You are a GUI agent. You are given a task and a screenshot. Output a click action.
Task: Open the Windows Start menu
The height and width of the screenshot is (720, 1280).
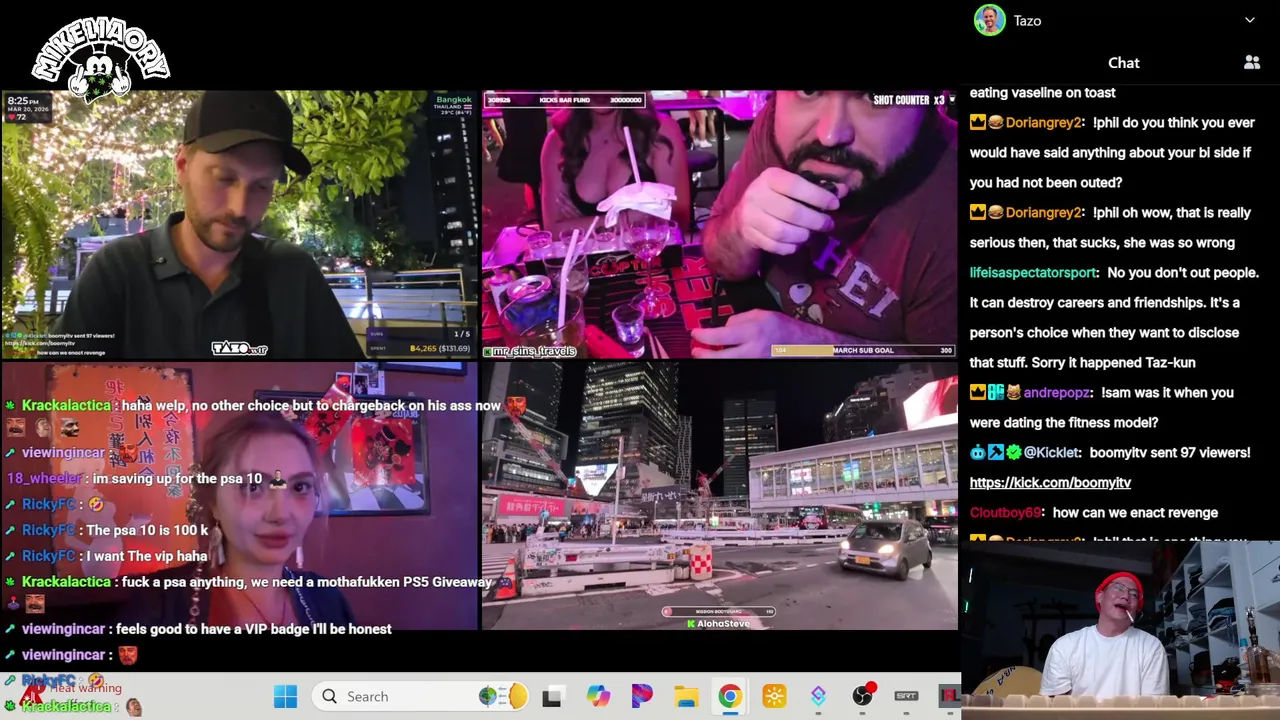tap(285, 696)
